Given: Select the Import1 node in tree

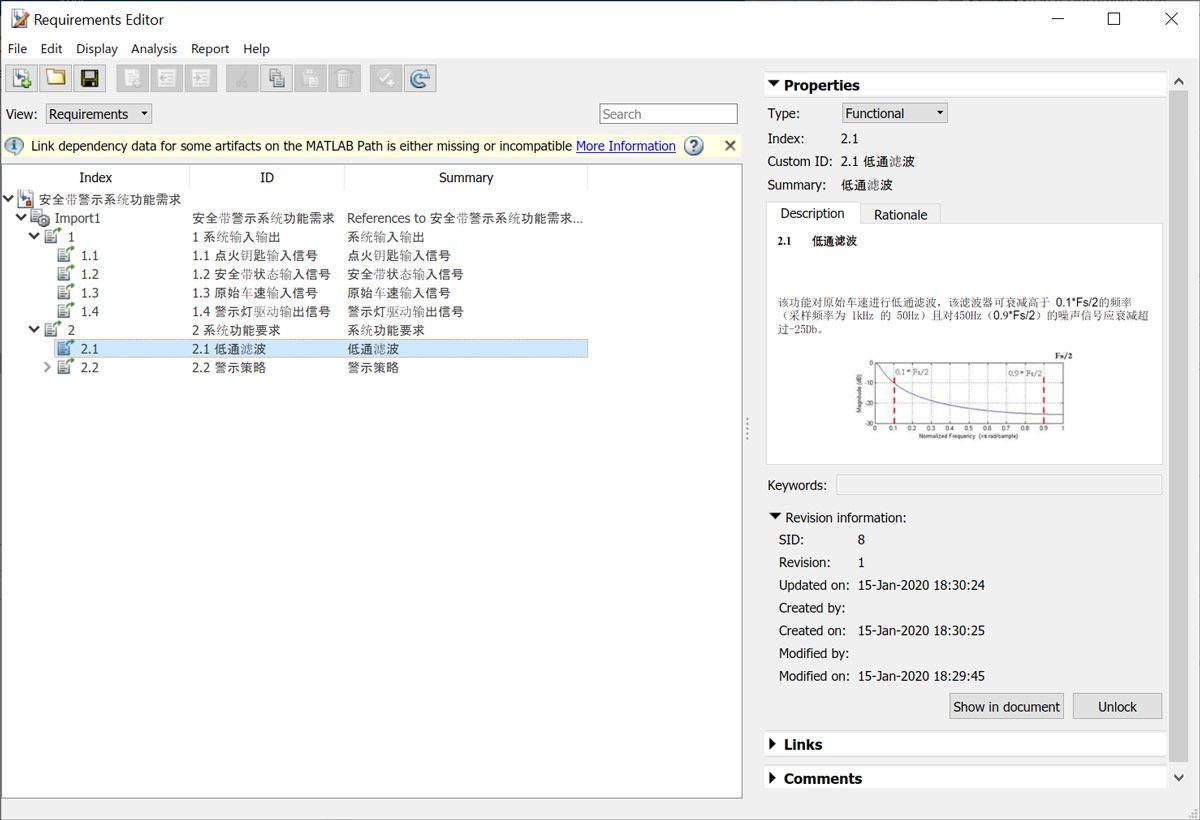Looking at the screenshot, I should (x=77, y=218).
